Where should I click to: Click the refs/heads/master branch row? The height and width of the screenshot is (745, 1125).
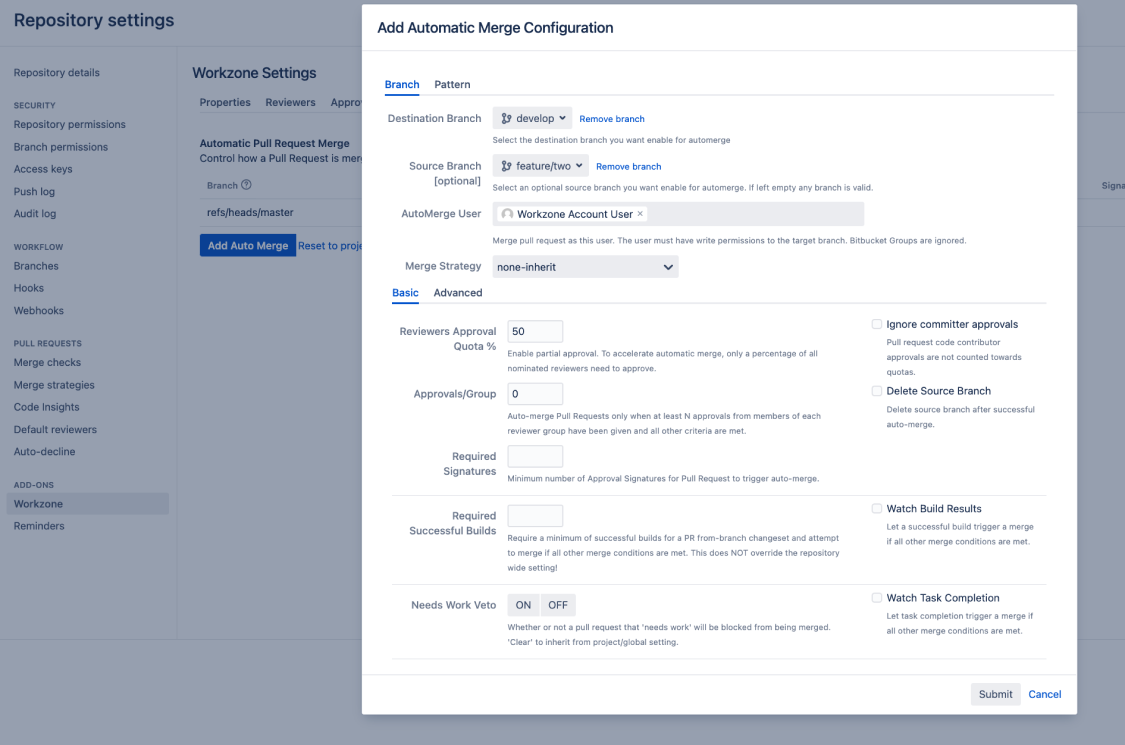pyautogui.click(x=250, y=212)
